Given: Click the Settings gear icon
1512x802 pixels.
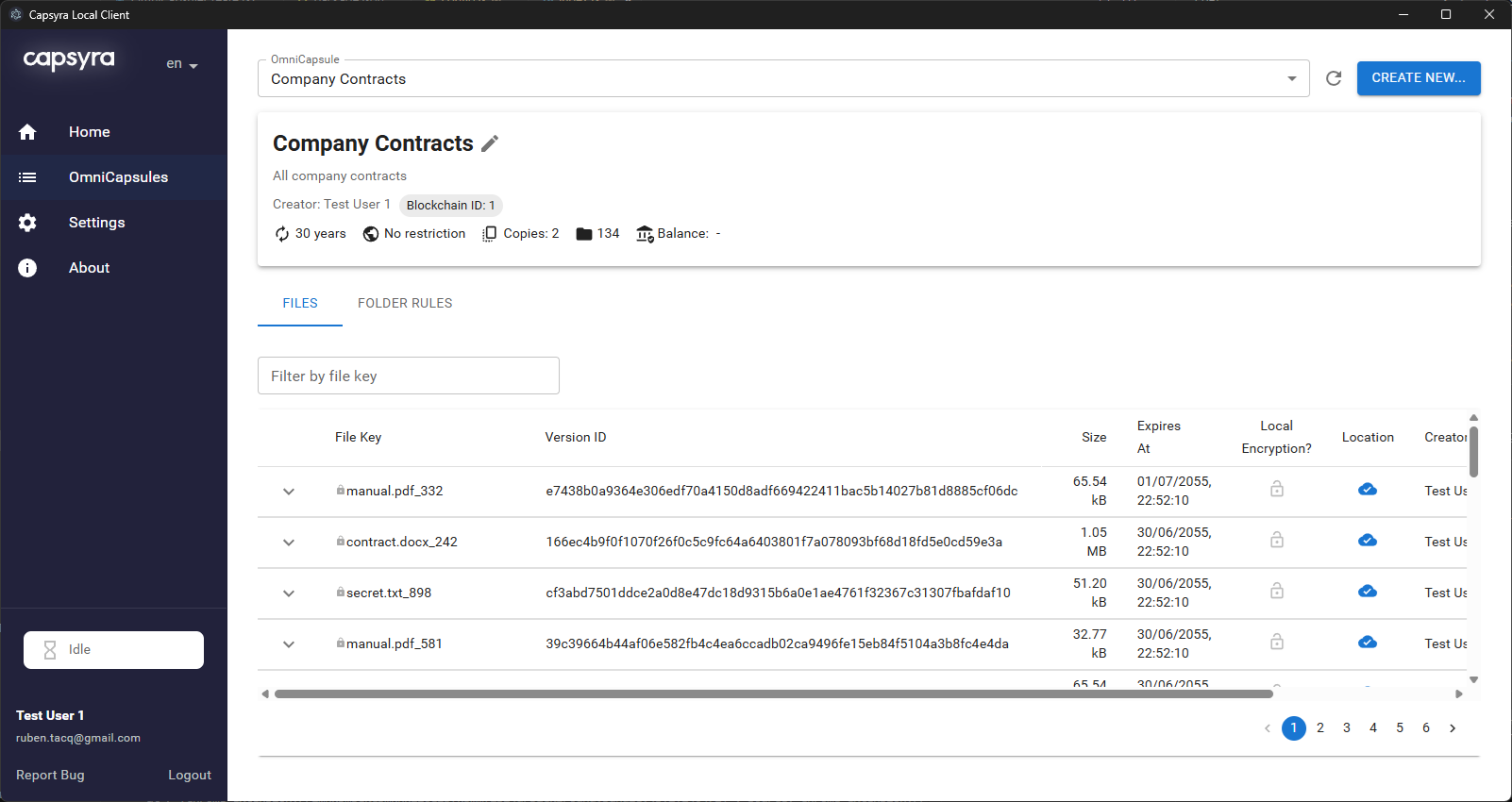Looking at the screenshot, I should coord(27,223).
